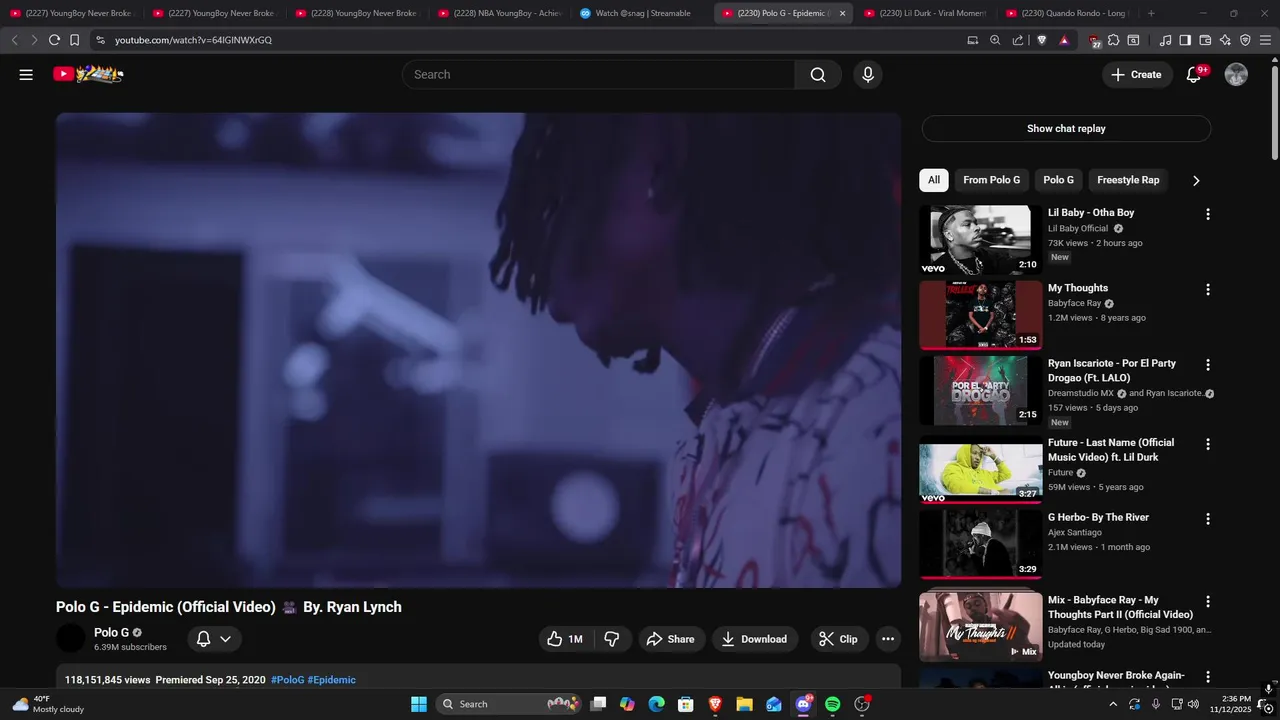
Task: Click into the YouTube search field
Action: tap(598, 75)
